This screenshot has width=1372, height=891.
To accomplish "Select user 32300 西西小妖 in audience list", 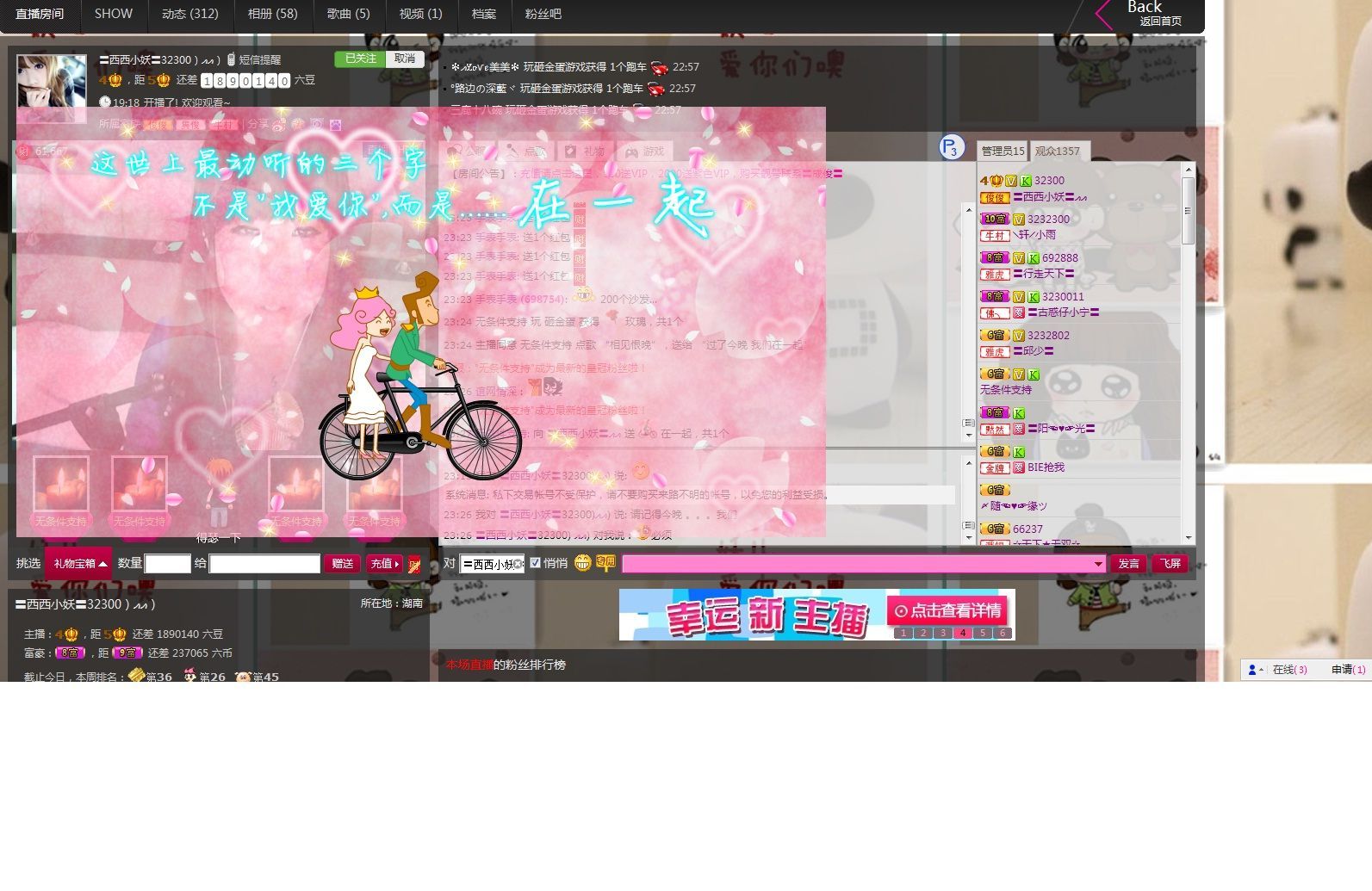I will coord(1079,189).
